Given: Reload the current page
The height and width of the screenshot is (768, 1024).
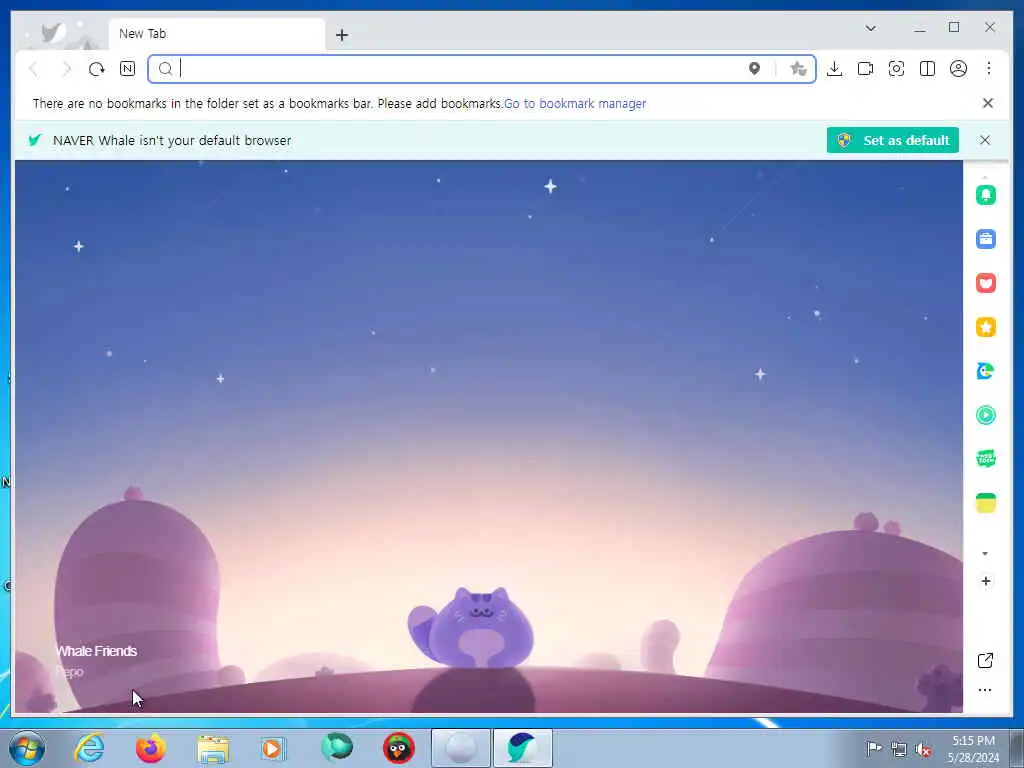Looking at the screenshot, I should (x=97, y=69).
